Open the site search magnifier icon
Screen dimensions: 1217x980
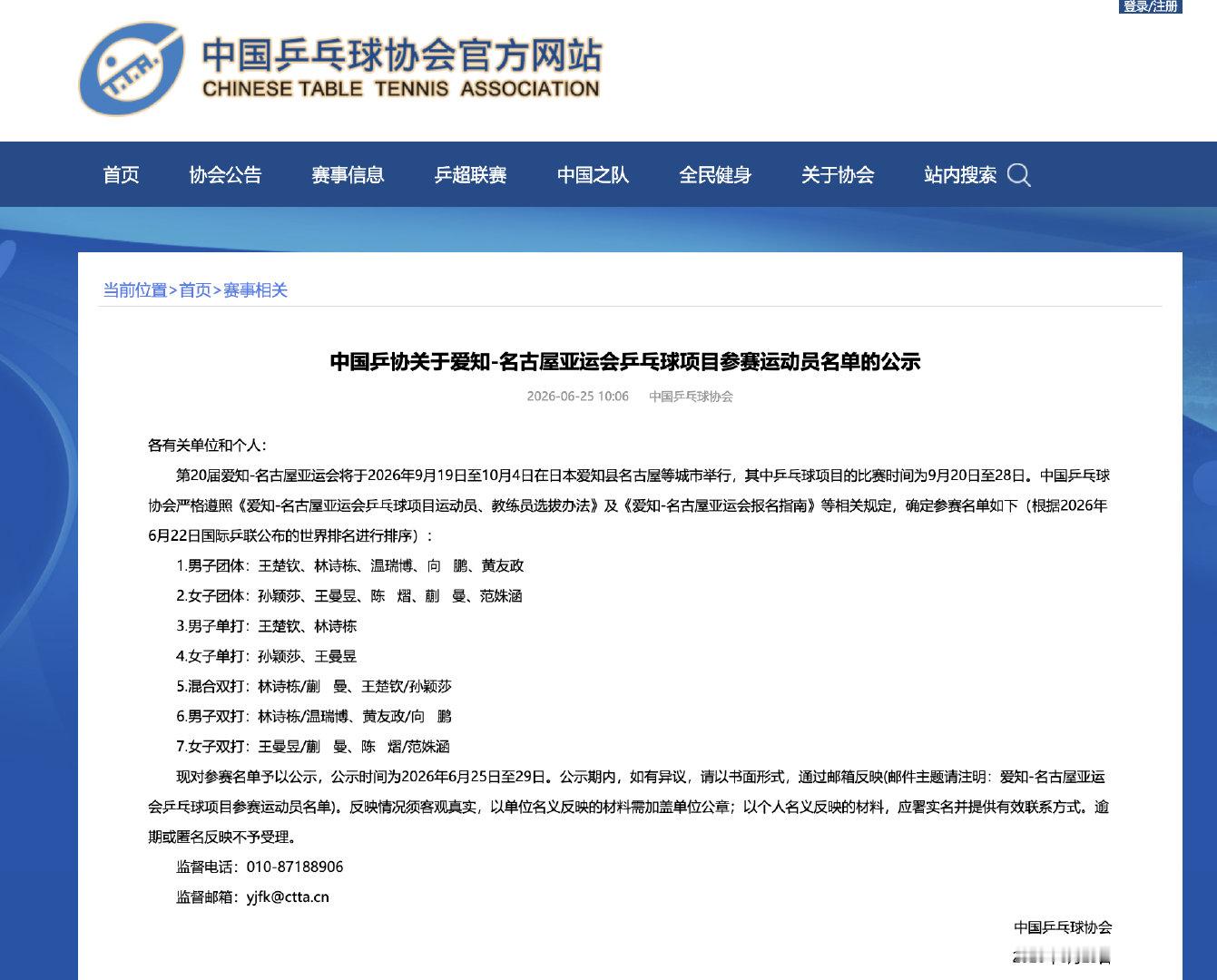1019,174
